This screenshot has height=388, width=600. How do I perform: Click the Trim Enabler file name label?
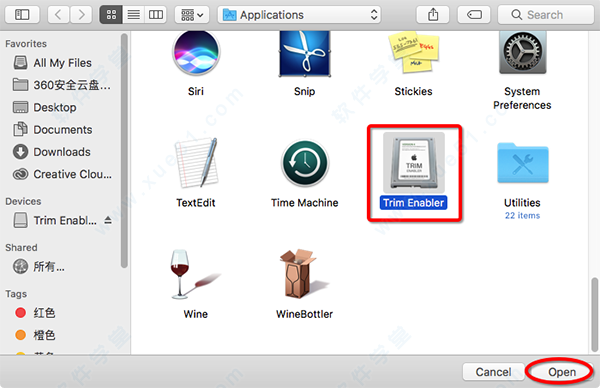[x=414, y=202]
